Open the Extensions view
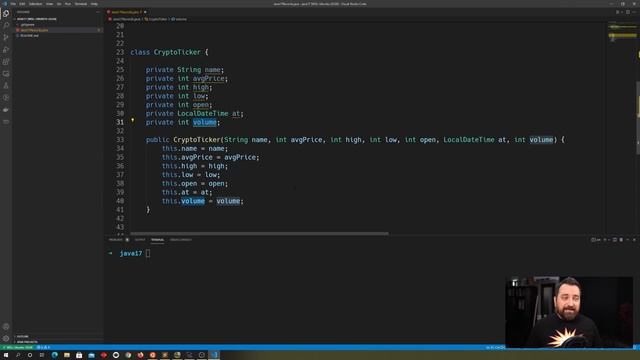This screenshot has width=640, height=360. pos(6,62)
